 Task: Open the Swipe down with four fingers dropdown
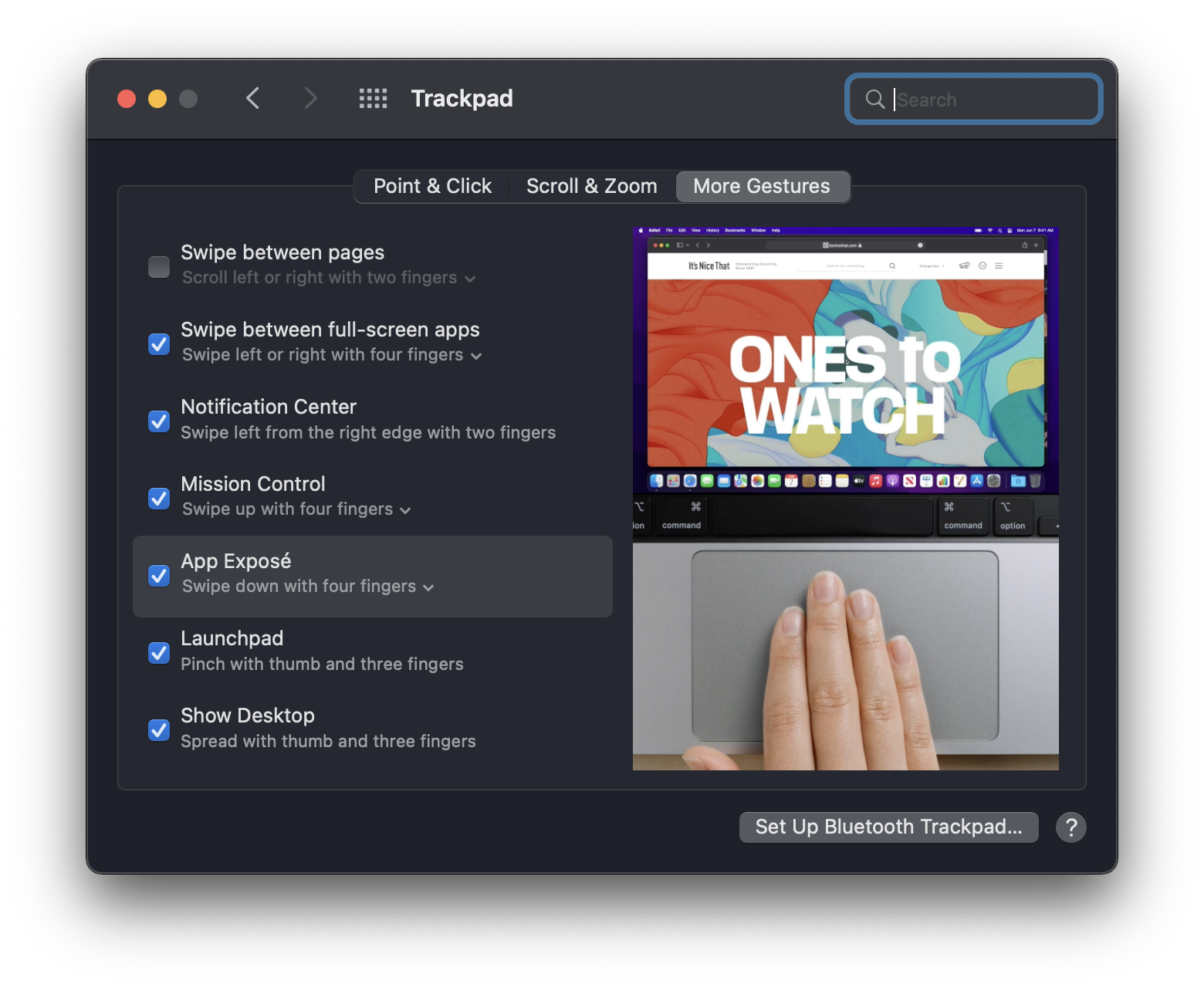(308, 587)
